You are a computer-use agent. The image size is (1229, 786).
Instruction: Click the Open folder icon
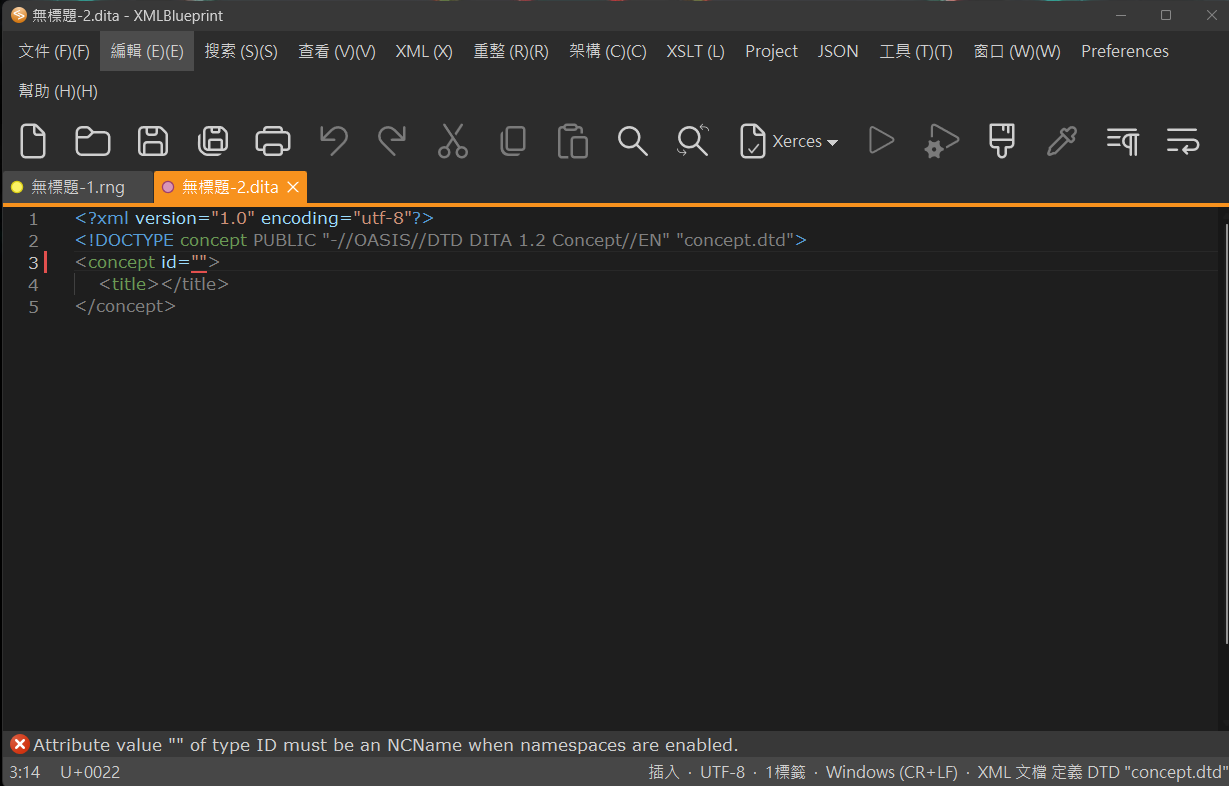click(x=93, y=141)
